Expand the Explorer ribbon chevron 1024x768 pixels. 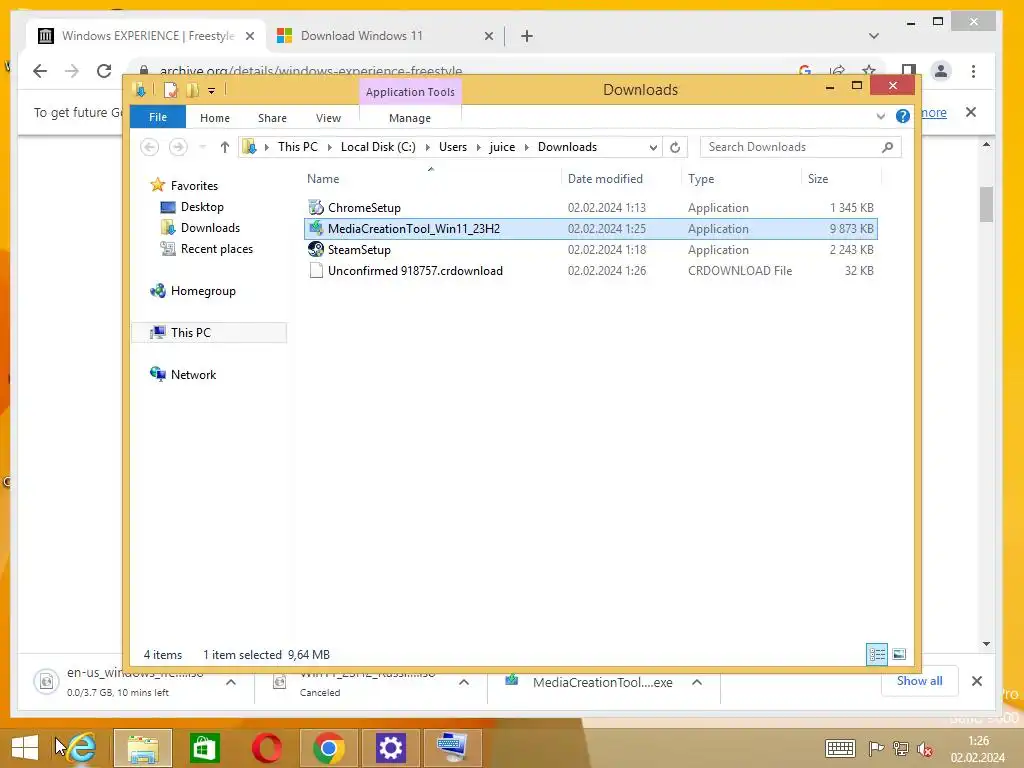[880, 117]
